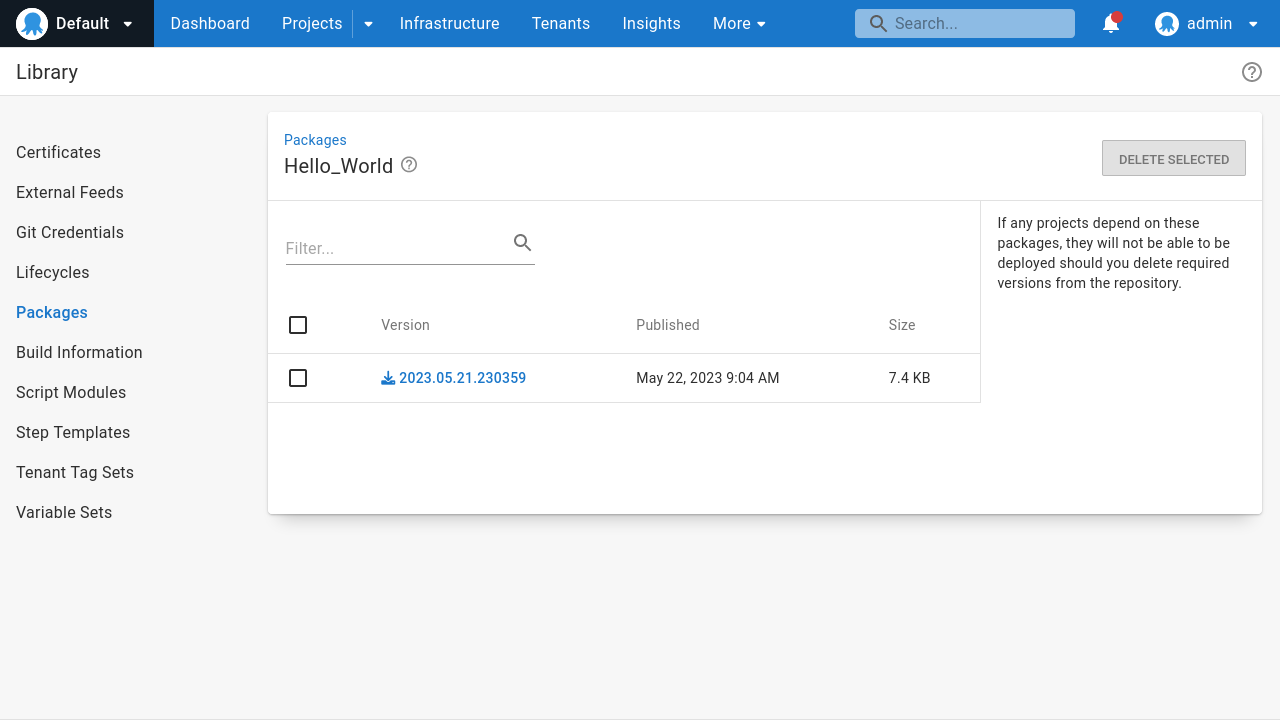The width and height of the screenshot is (1280, 720).
Task: Click the Octopus logo in top-left corner
Action: (31, 23)
